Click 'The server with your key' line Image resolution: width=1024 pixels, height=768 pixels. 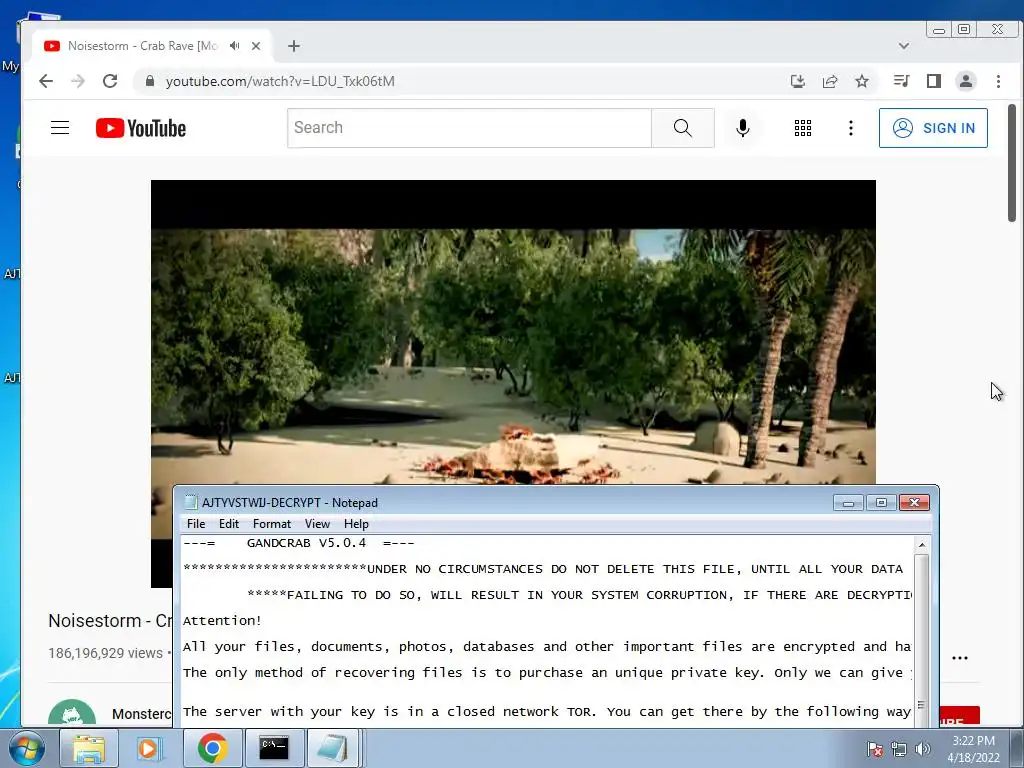click(547, 712)
